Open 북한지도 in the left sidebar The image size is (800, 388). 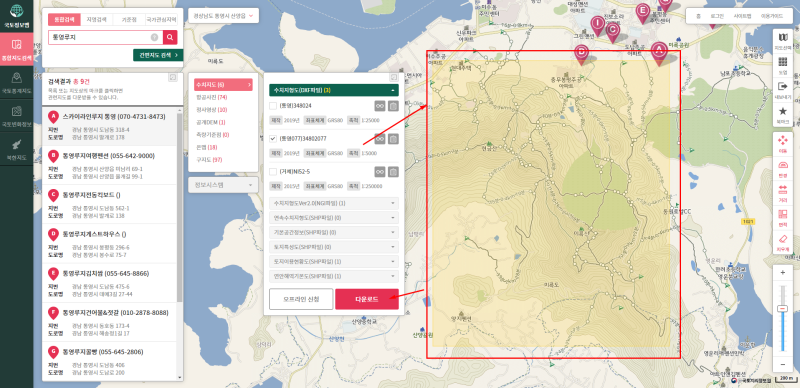point(17,148)
